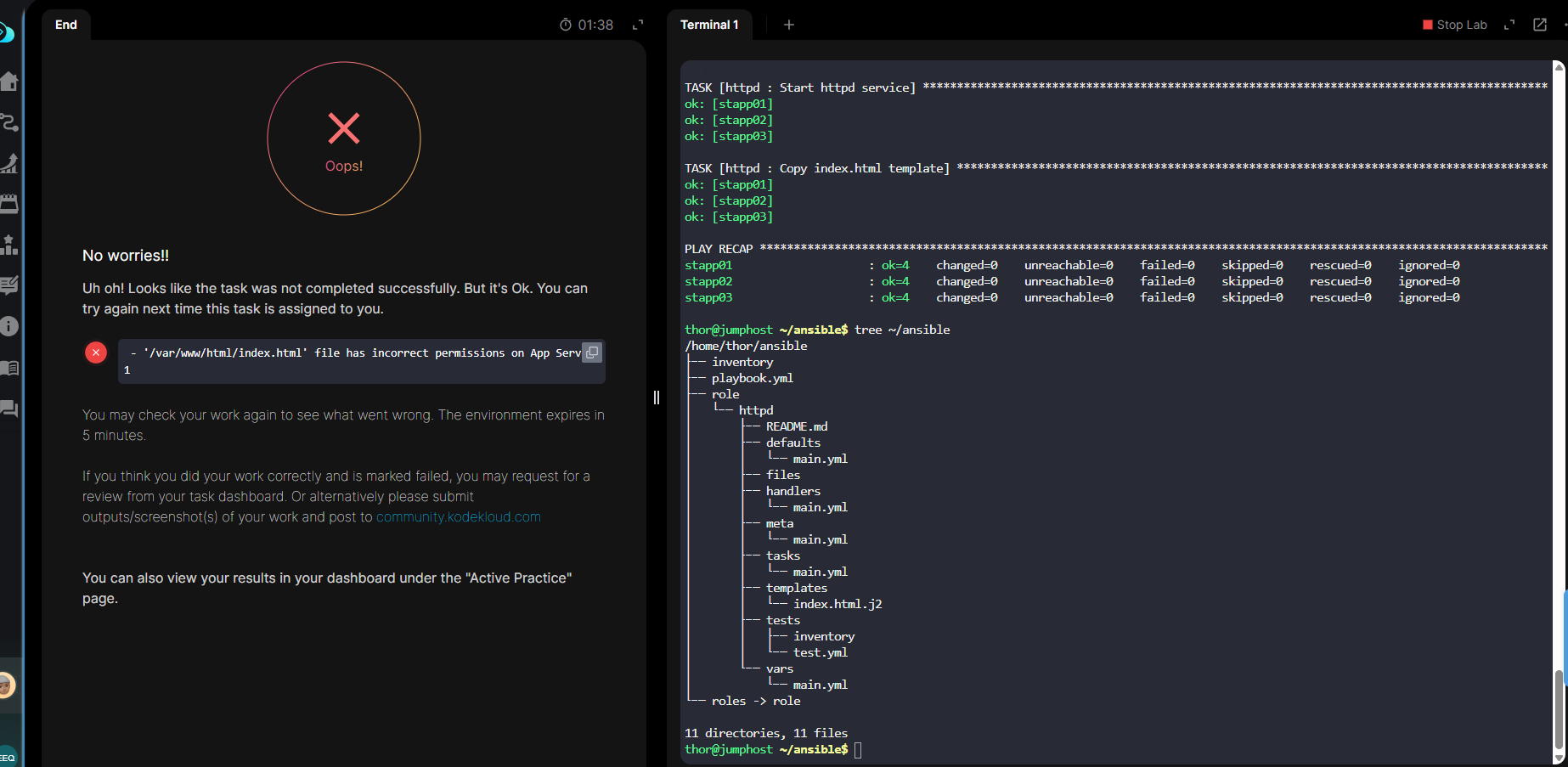1568x767 pixels.
Task: Click the user avatar in sidebar
Action: click(7, 685)
